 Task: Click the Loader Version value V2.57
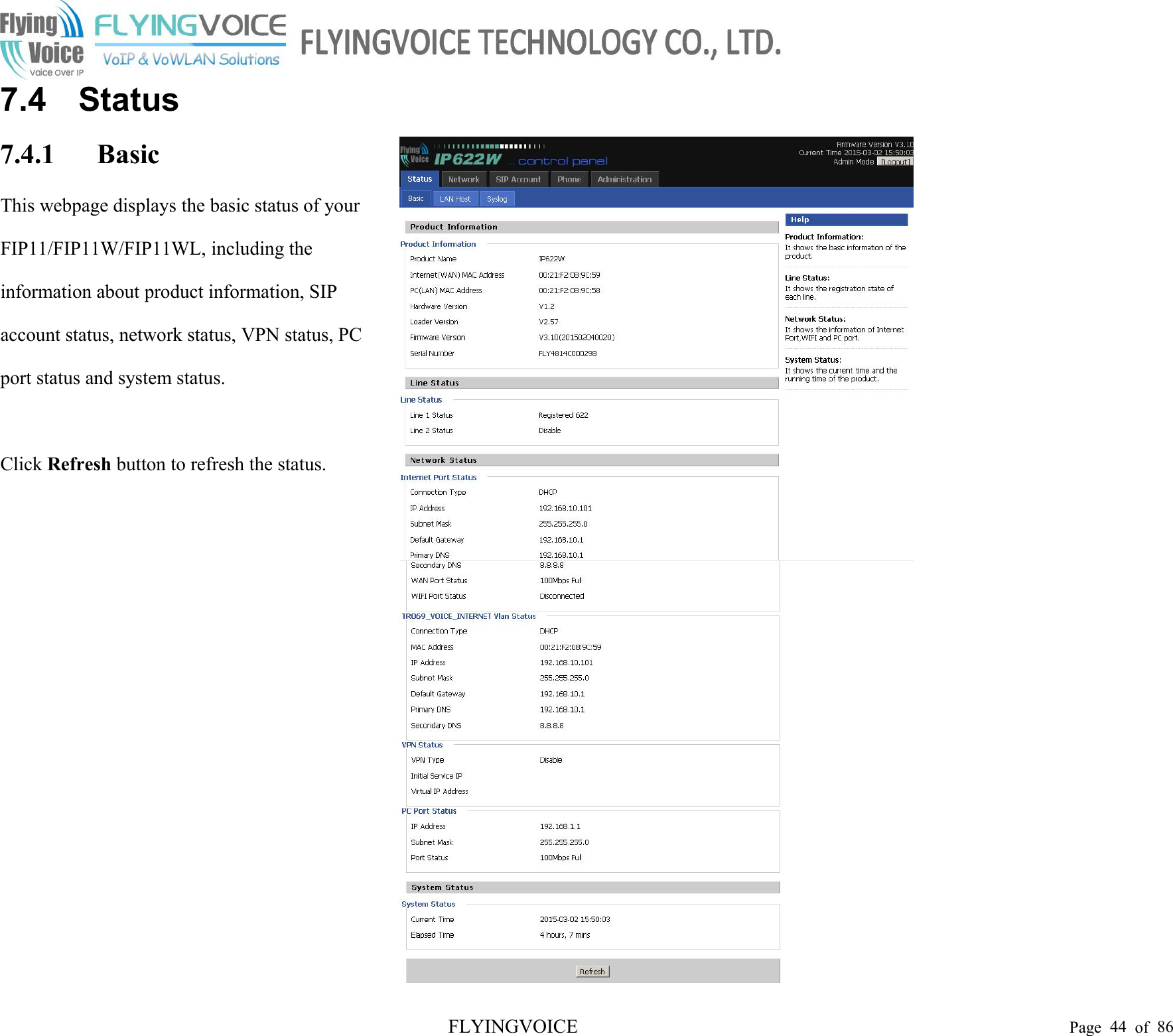pyautogui.click(x=549, y=322)
